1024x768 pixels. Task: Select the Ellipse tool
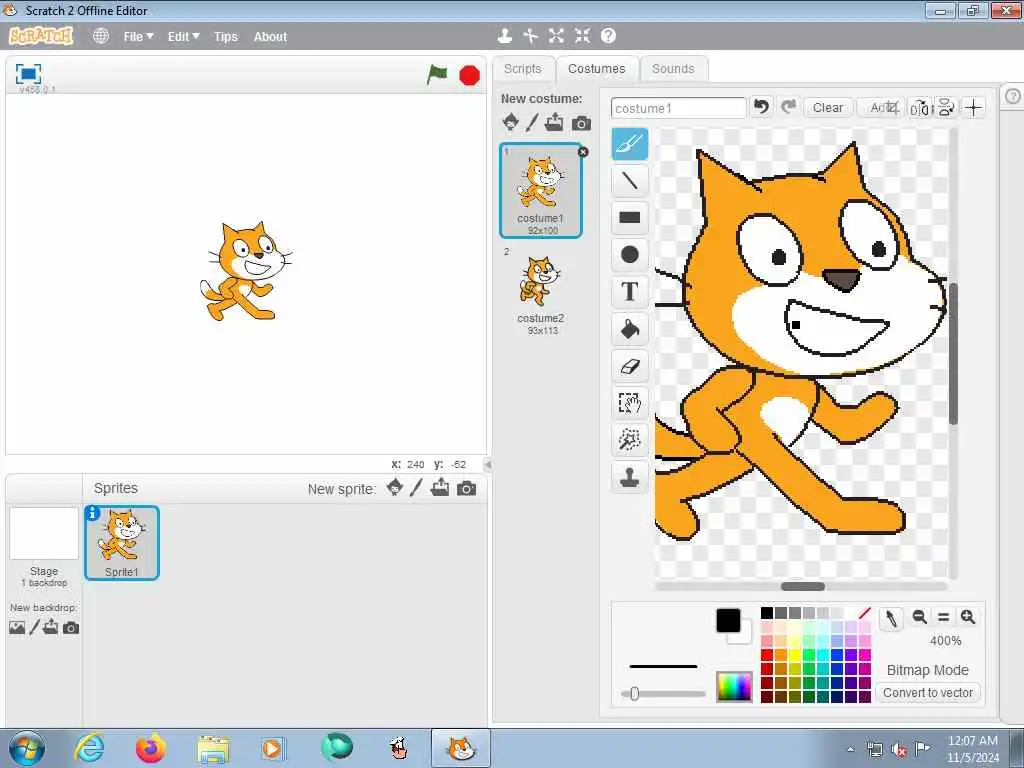tap(630, 255)
